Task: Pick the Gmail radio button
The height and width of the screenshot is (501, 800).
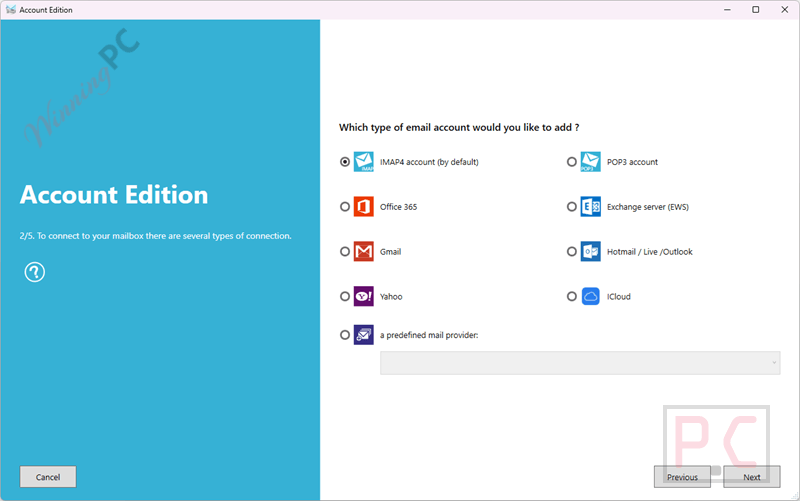Action: click(x=345, y=252)
